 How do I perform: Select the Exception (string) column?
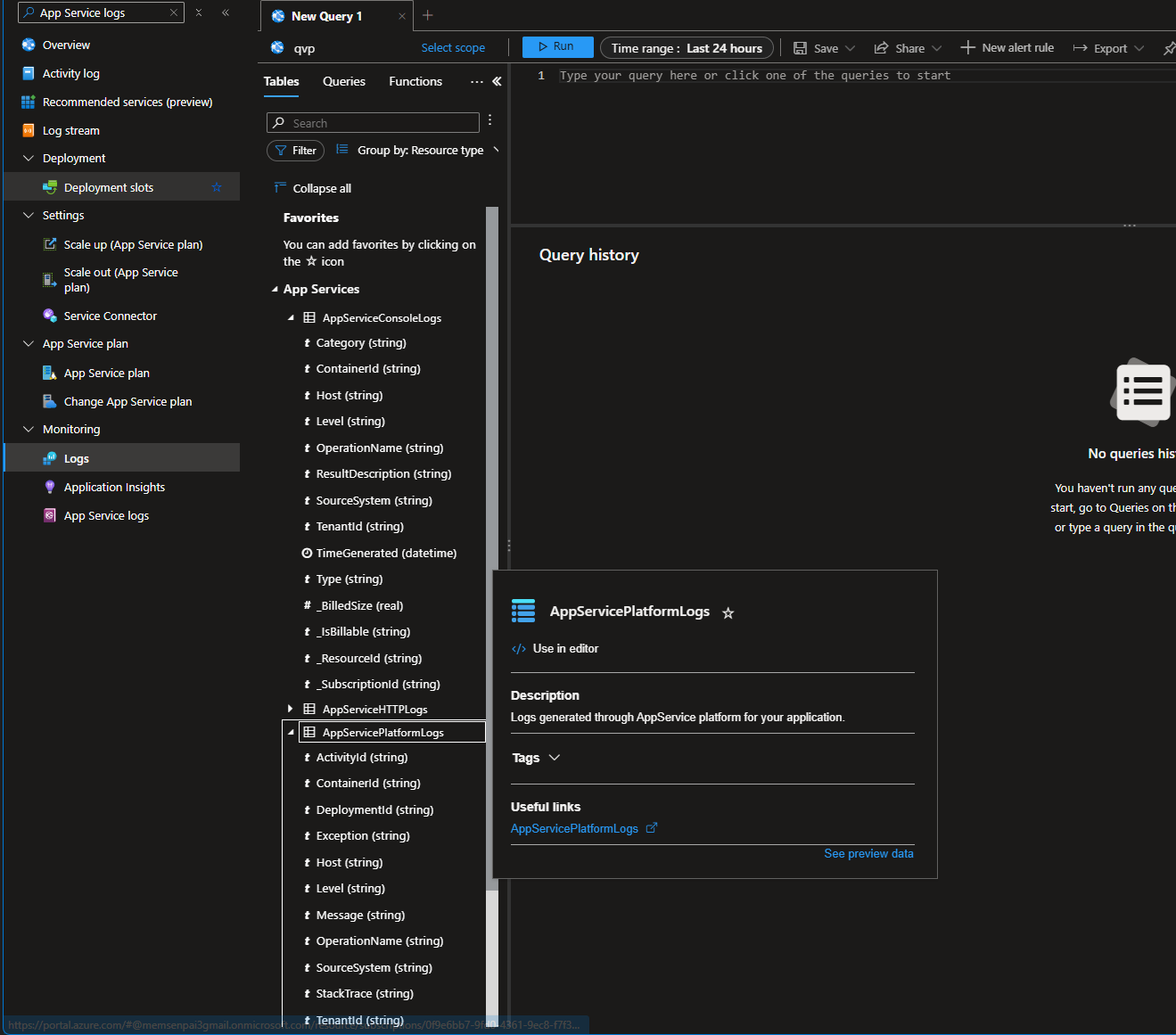pos(363,835)
